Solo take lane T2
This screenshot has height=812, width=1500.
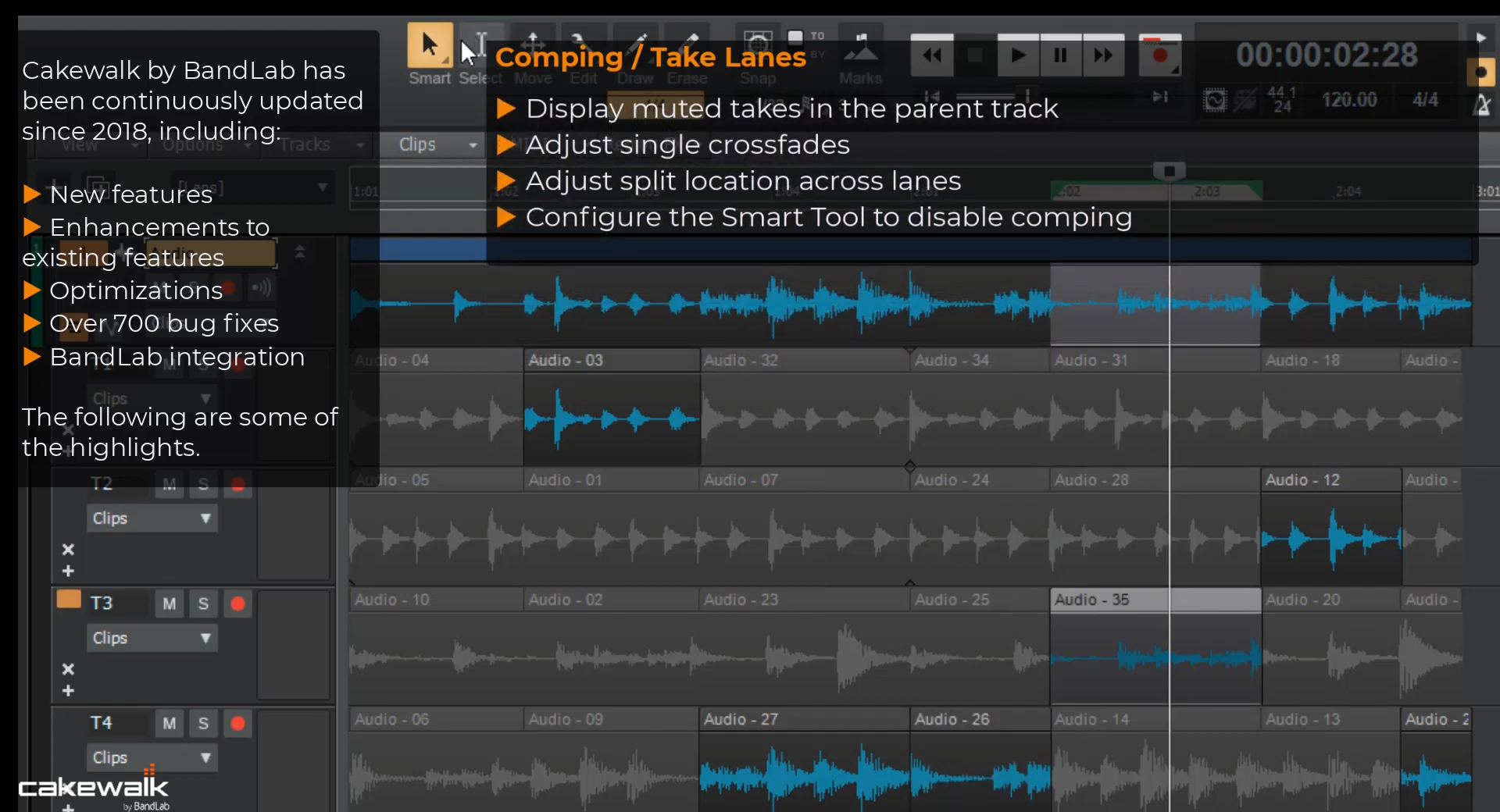point(203,485)
